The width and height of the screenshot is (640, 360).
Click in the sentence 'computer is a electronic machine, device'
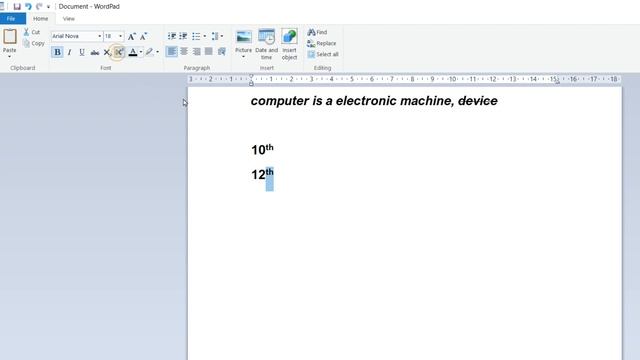point(374,101)
